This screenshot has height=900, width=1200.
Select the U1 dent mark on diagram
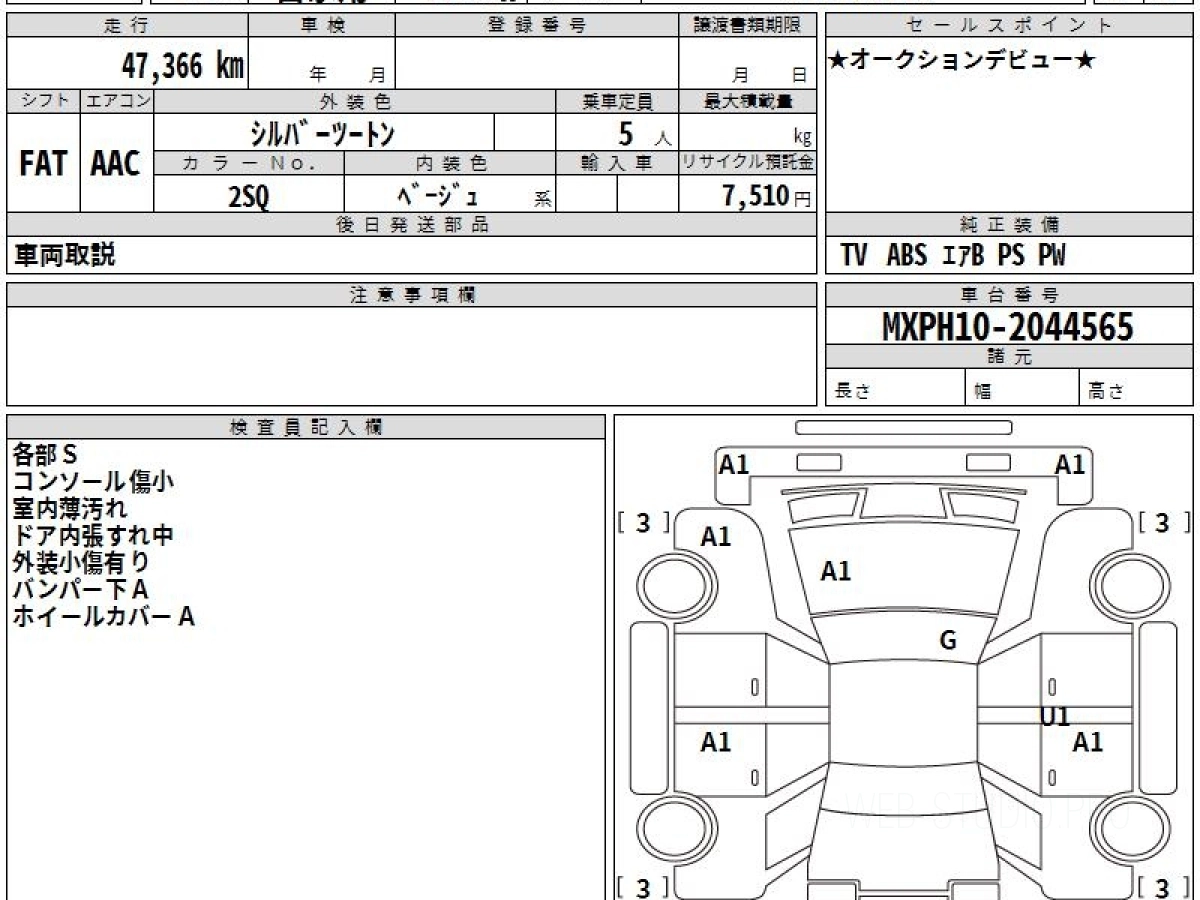tap(1055, 716)
